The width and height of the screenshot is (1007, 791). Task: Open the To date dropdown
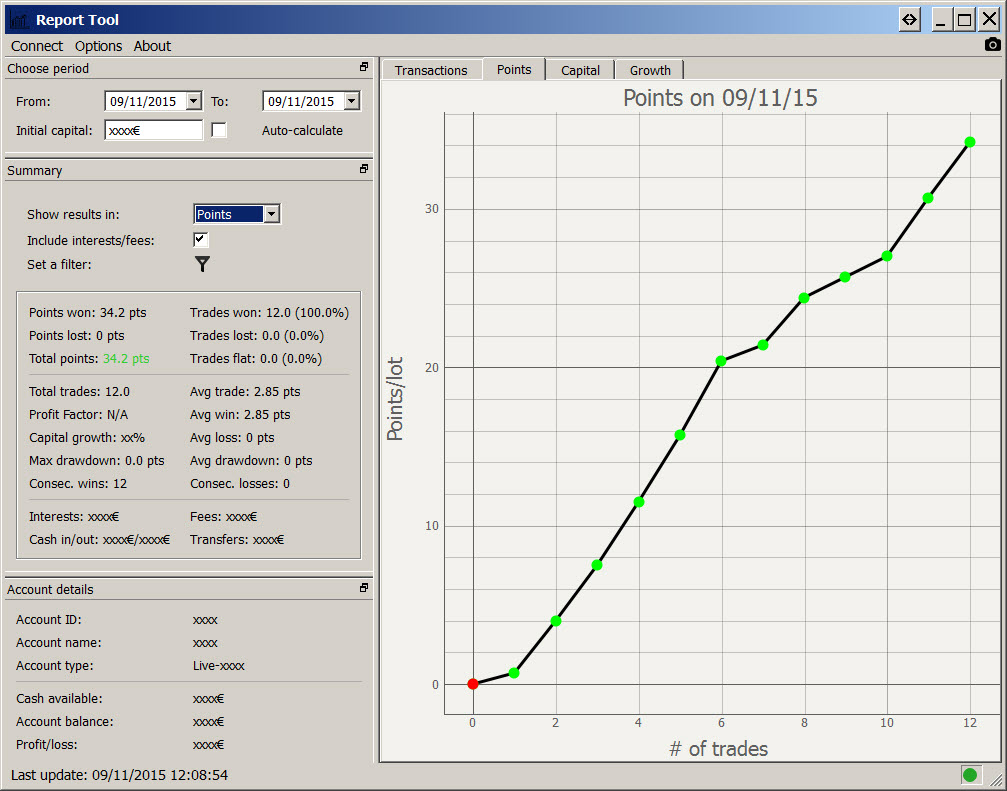click(351, 101)
